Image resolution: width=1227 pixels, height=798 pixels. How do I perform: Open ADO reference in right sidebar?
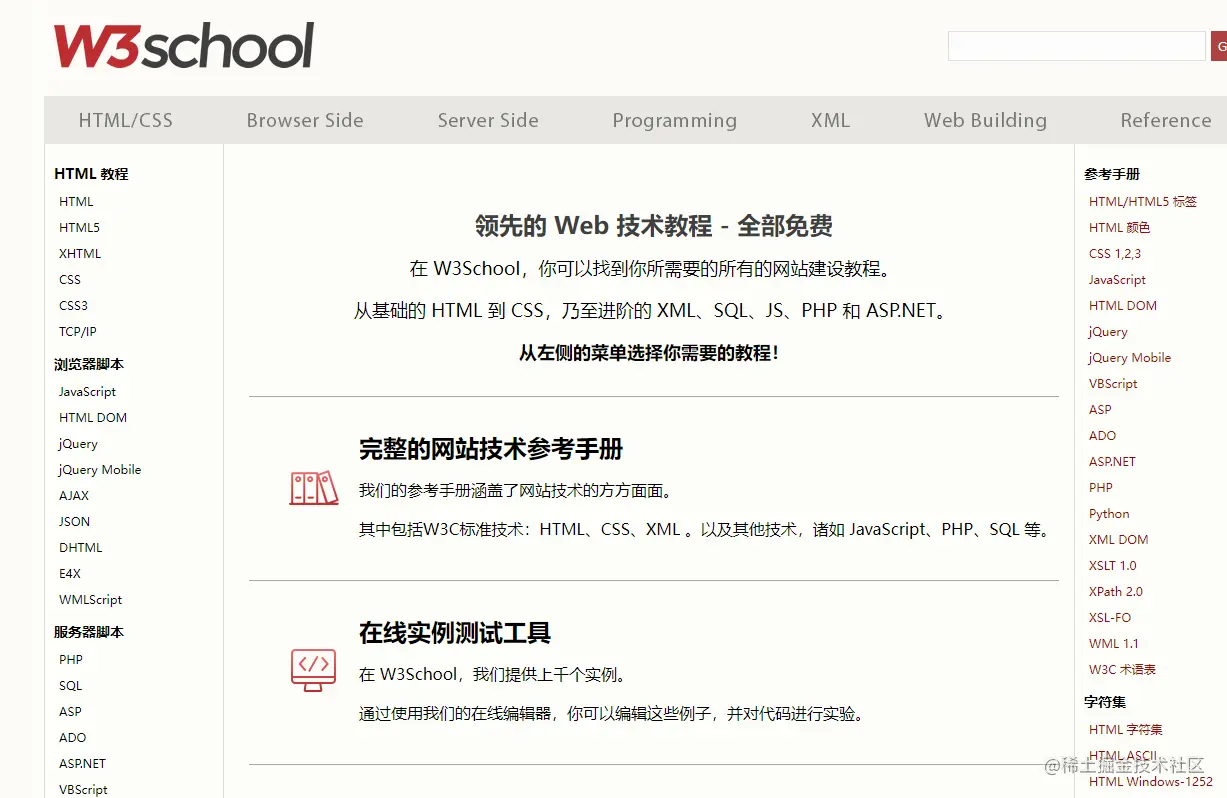tap(1103, 435)
